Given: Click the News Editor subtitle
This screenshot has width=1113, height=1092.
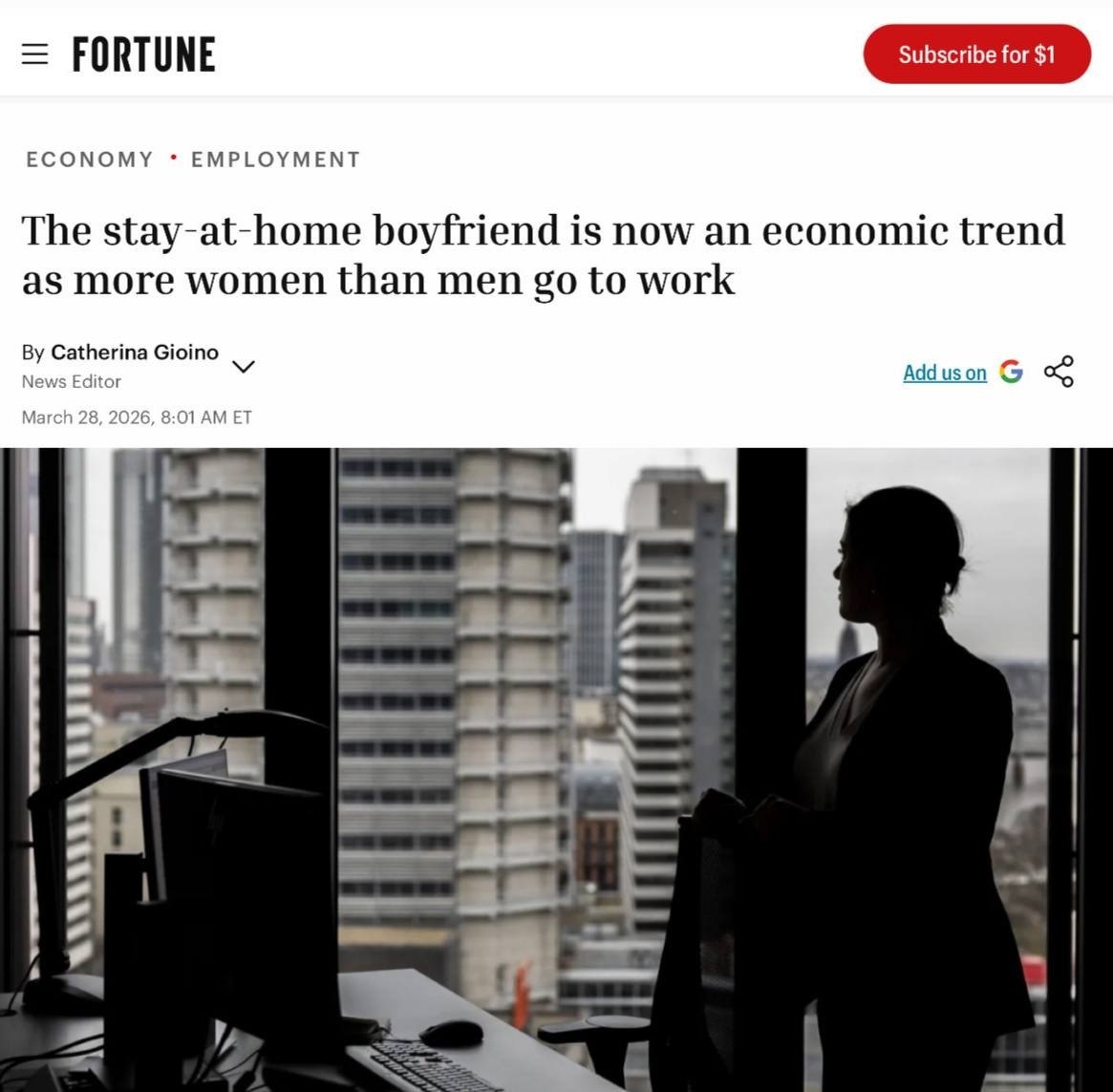Looking at the screenshot, I should pos(71,381).
